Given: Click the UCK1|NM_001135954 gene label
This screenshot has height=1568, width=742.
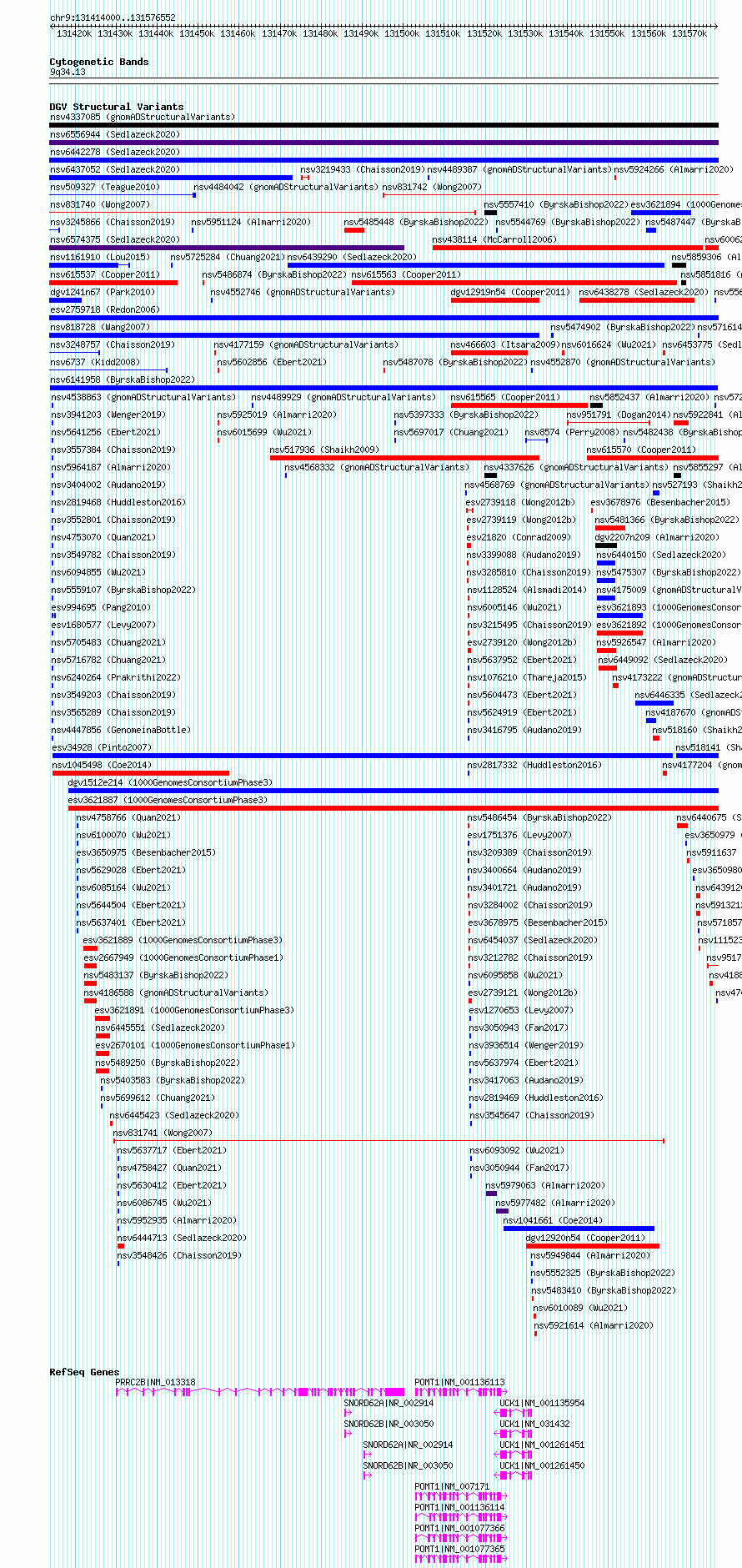Looking at the screenshot, I should 542,1403.
